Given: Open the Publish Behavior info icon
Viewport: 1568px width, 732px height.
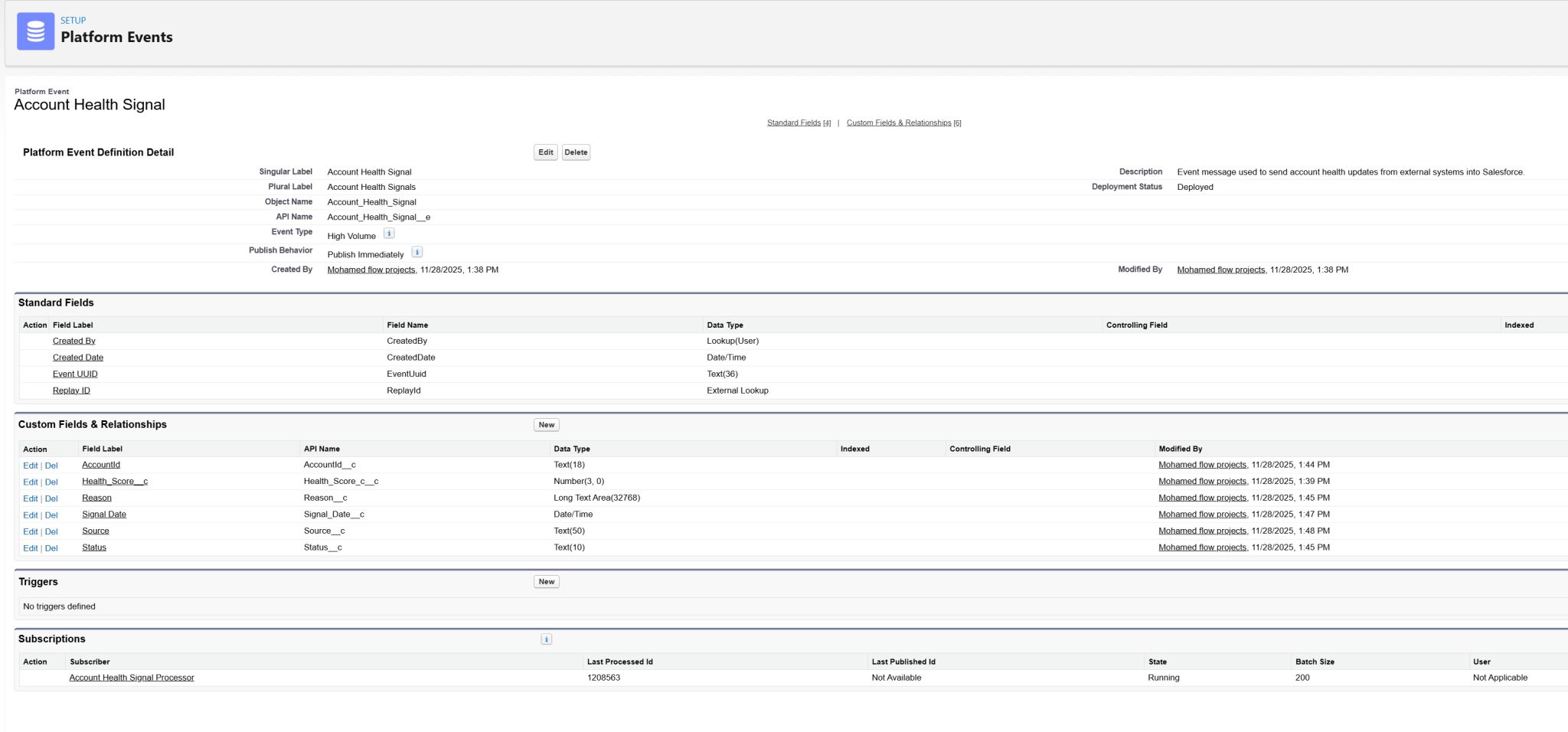Looking at the screenshot, I should click(417, 252).
